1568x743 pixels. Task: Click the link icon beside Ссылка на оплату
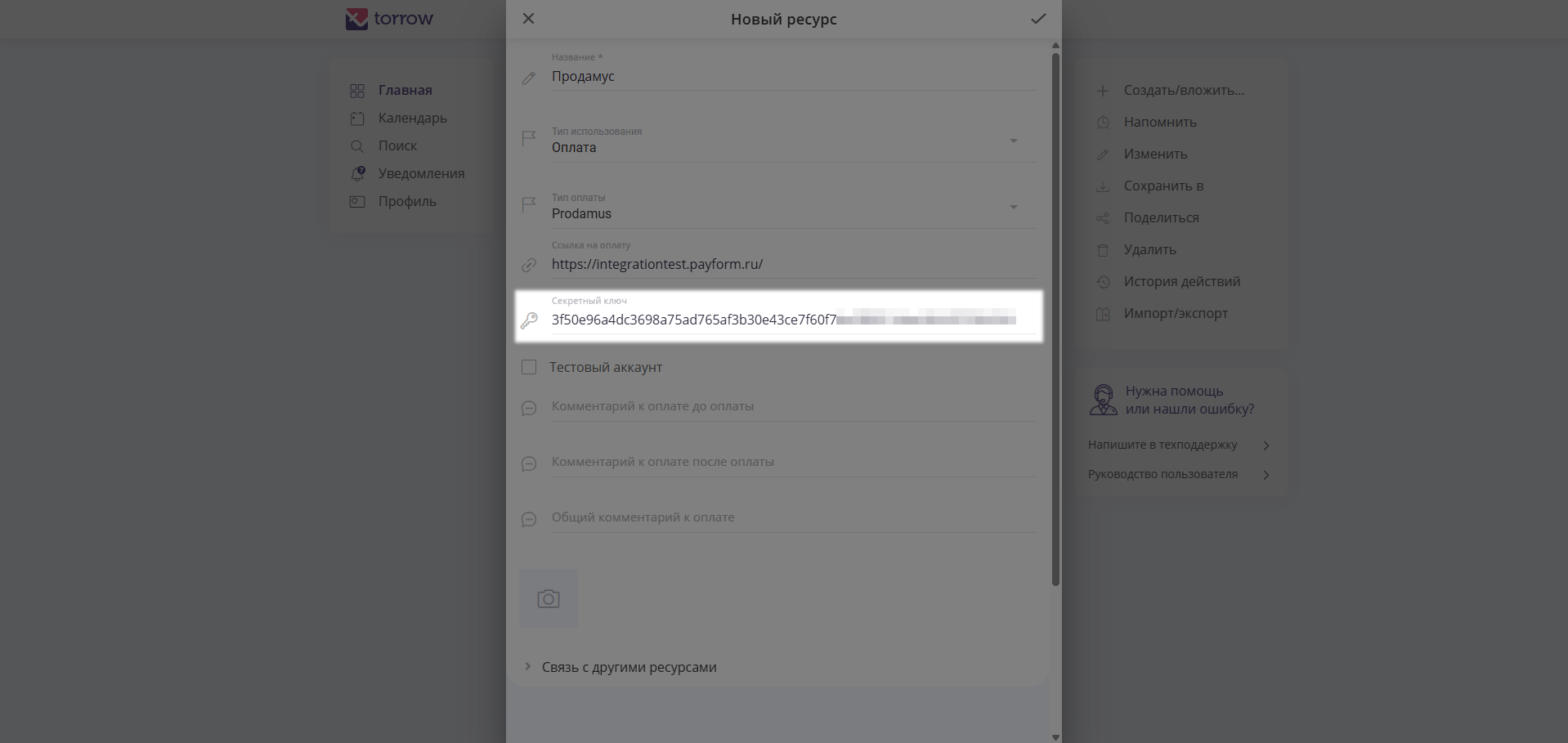click(529, 265)
